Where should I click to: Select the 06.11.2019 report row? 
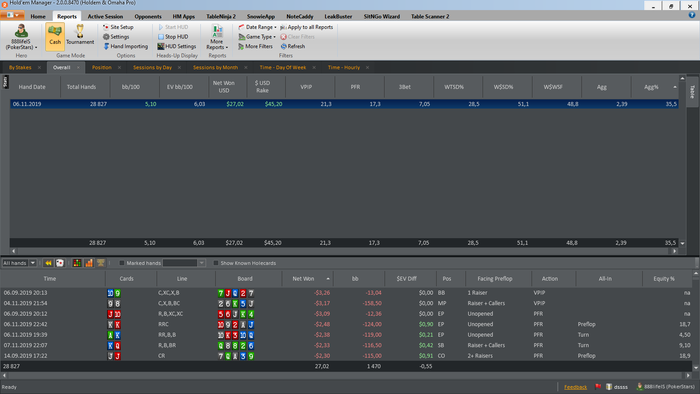pyautogui.click(x=344, y=104)
